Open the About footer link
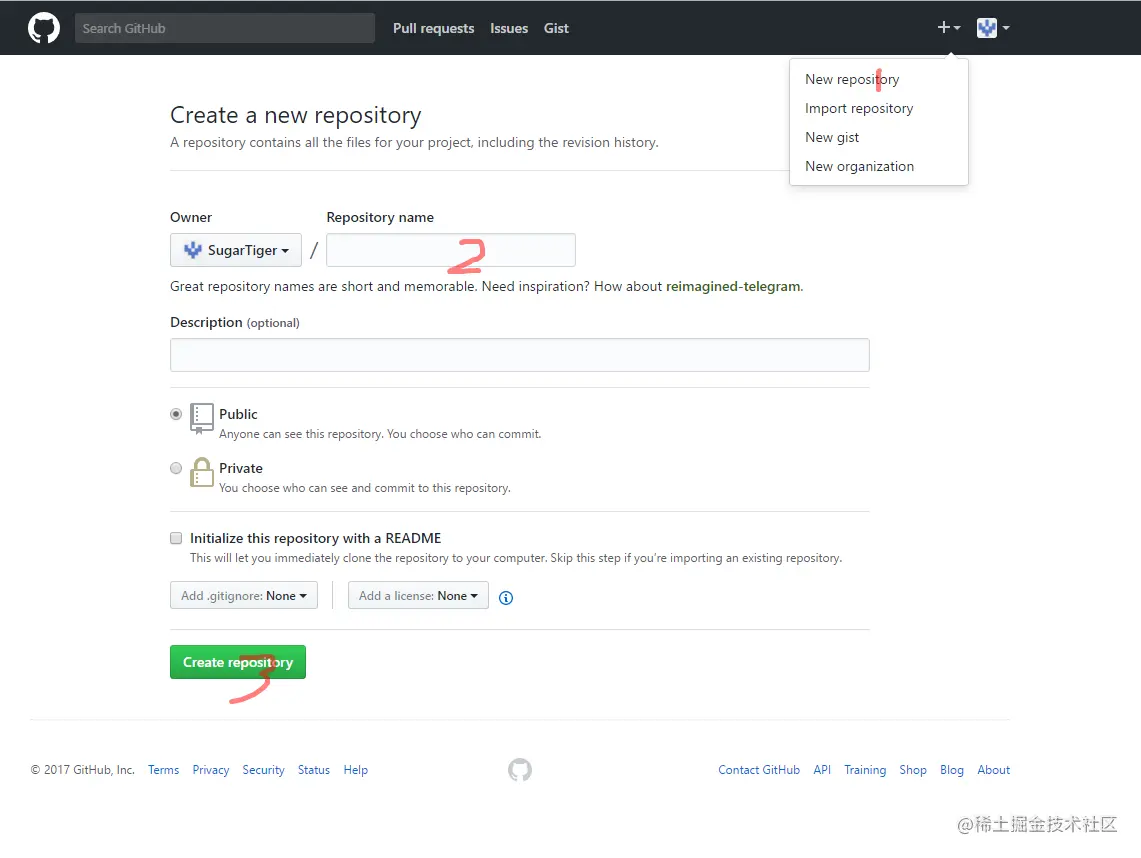The image size is (1141, 858). point(993,770)
